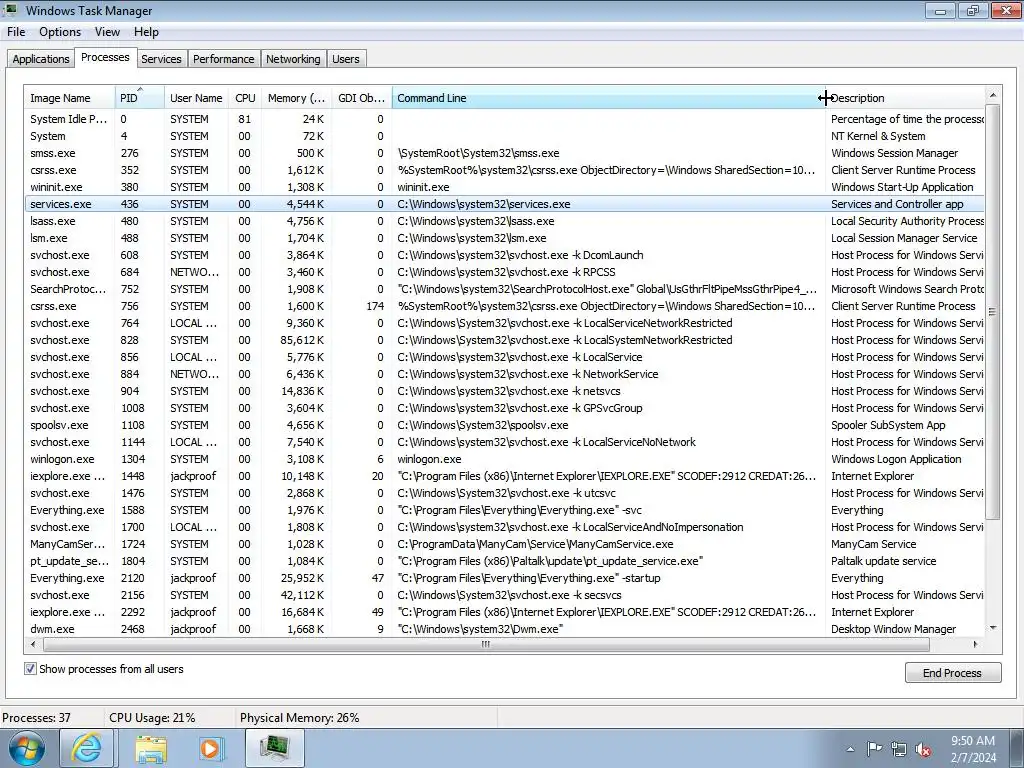Toggle Show processes from all users
Viewport: 1024px width, 768px height.
coord(30,669)
